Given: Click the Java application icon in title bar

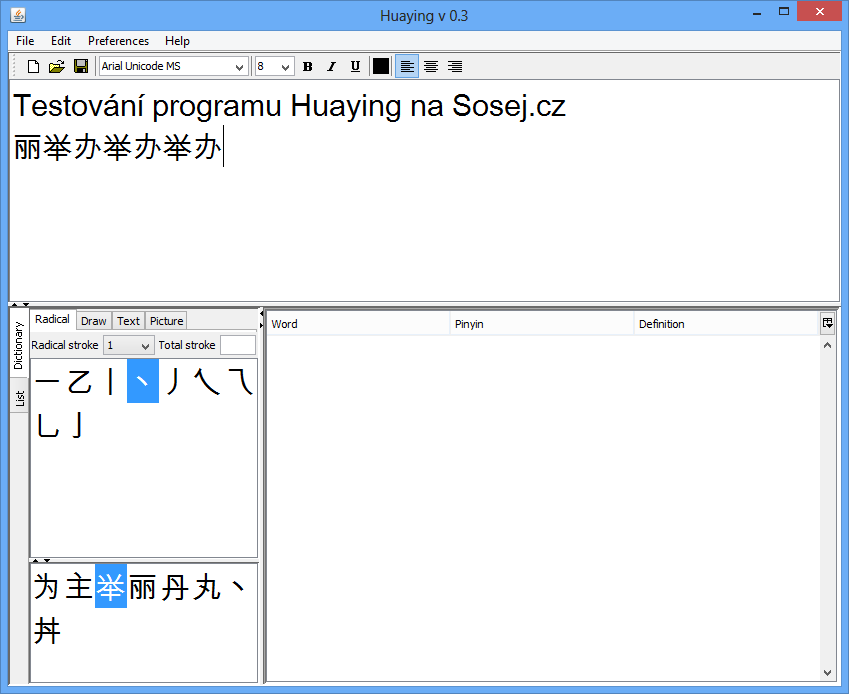Looking at the screenshot, I should [18, 15].
